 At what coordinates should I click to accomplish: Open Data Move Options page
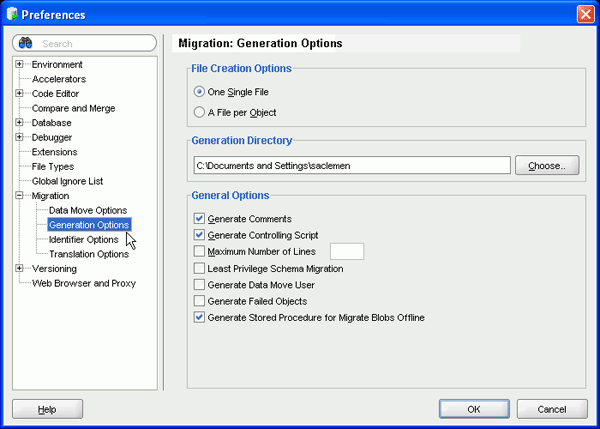[x=88, y=211]
